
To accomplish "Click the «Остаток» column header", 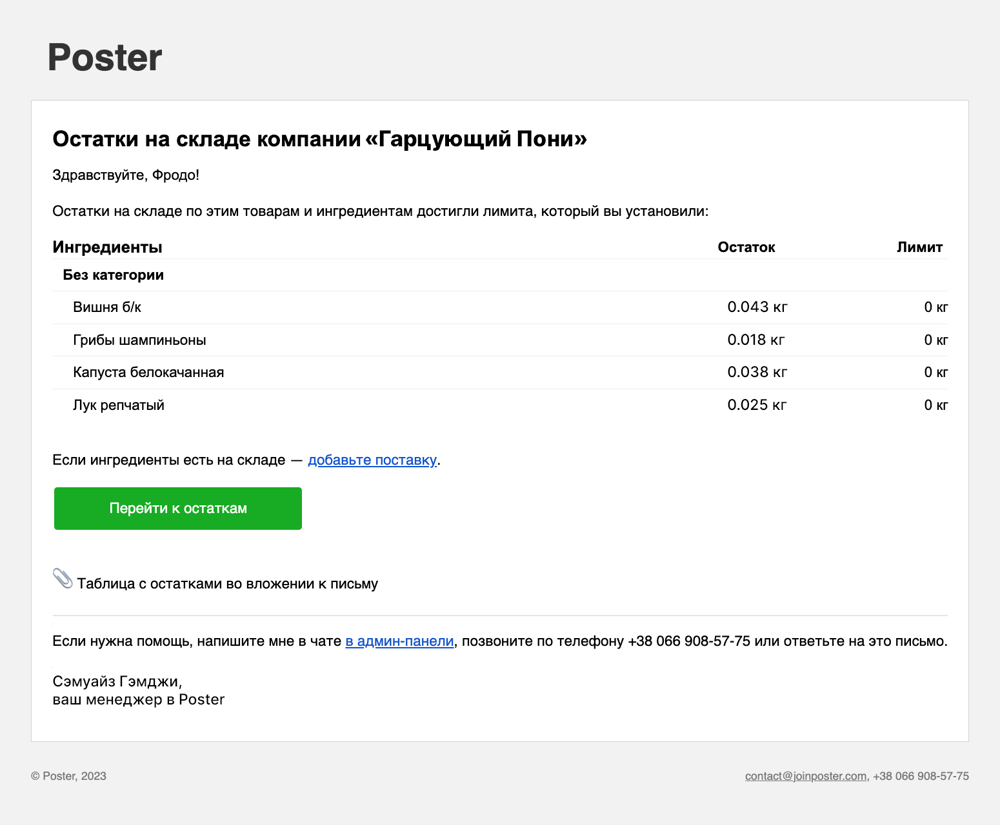I will tap(746, 247).
